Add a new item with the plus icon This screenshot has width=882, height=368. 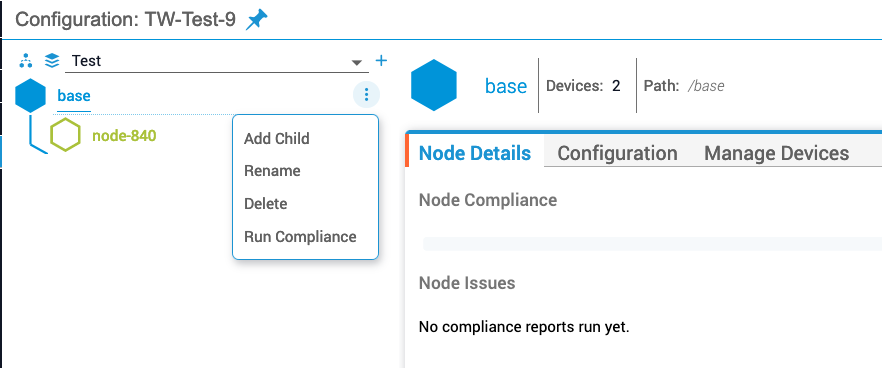pos(381,60)
